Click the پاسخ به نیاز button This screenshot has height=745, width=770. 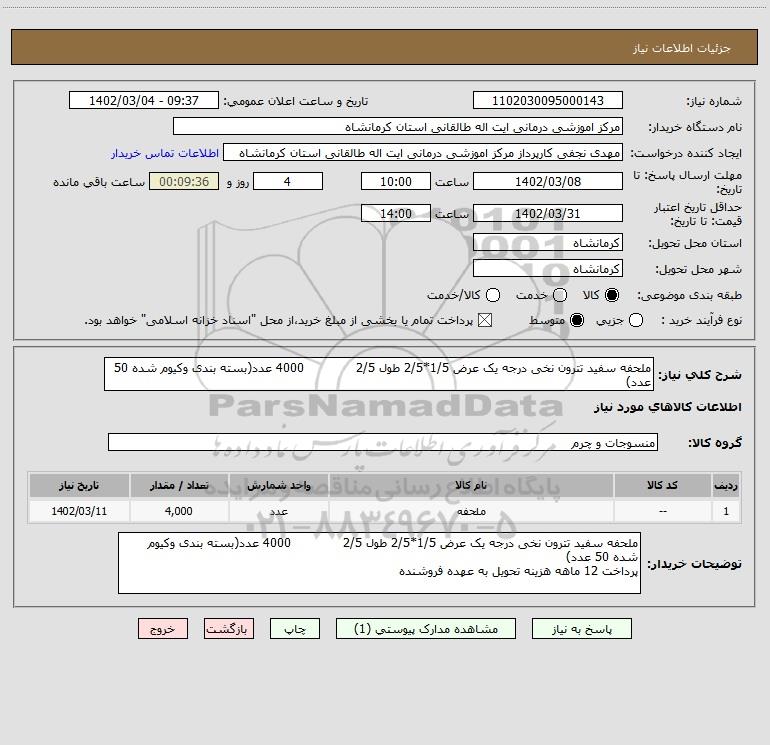(x=581, y=629)
